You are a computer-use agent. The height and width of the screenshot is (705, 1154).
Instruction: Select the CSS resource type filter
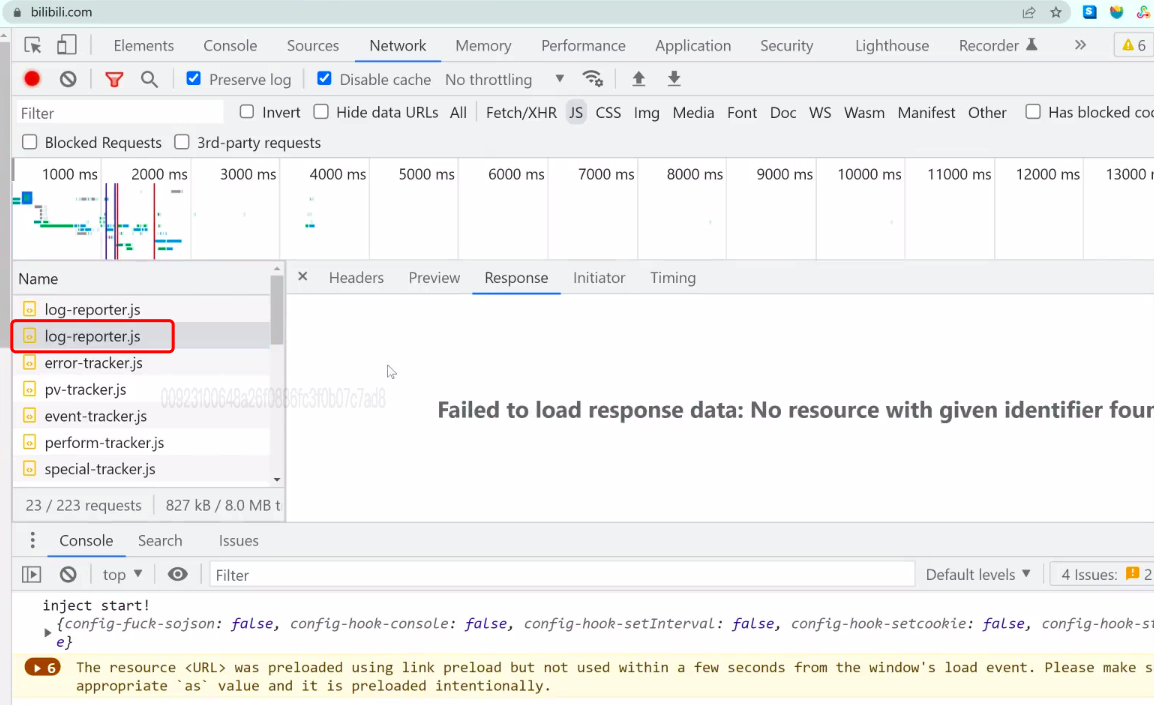(608, 112)
